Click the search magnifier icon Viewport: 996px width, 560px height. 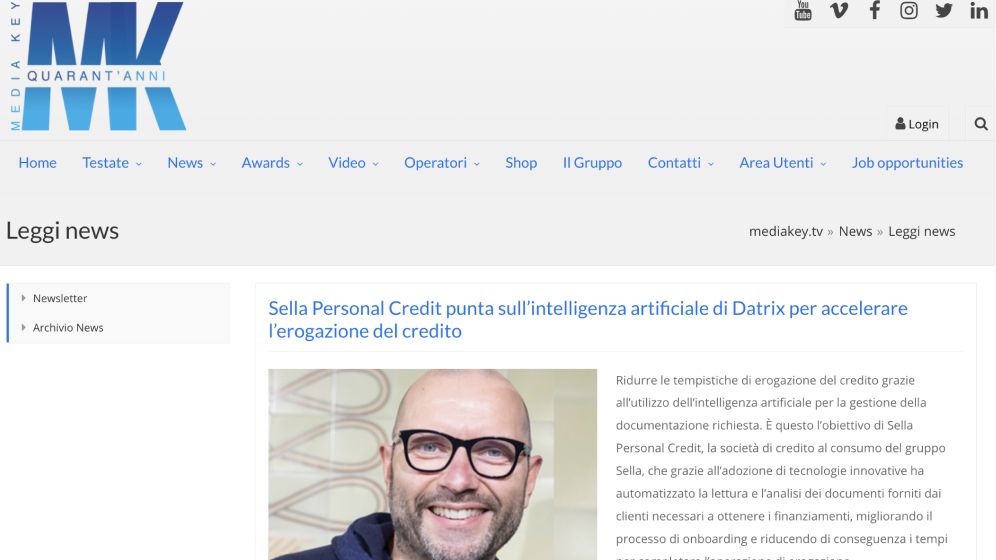(981, 124)
